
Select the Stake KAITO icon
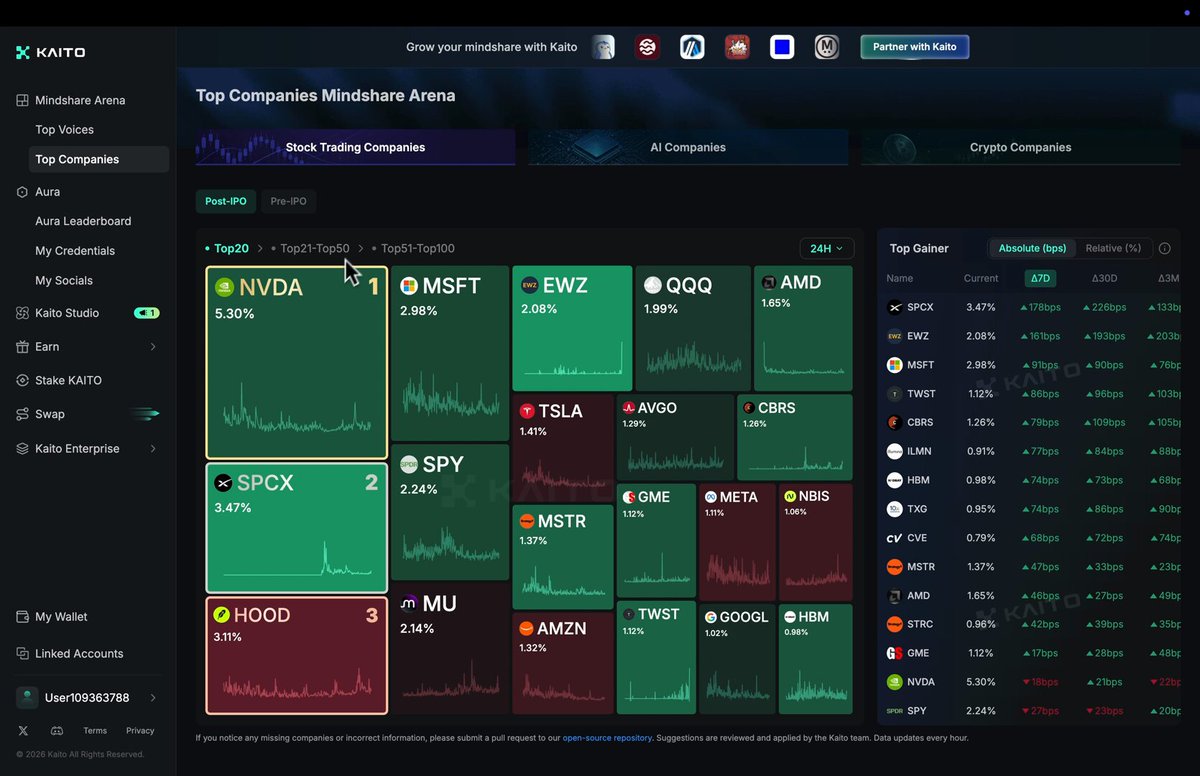coord(22,381)
